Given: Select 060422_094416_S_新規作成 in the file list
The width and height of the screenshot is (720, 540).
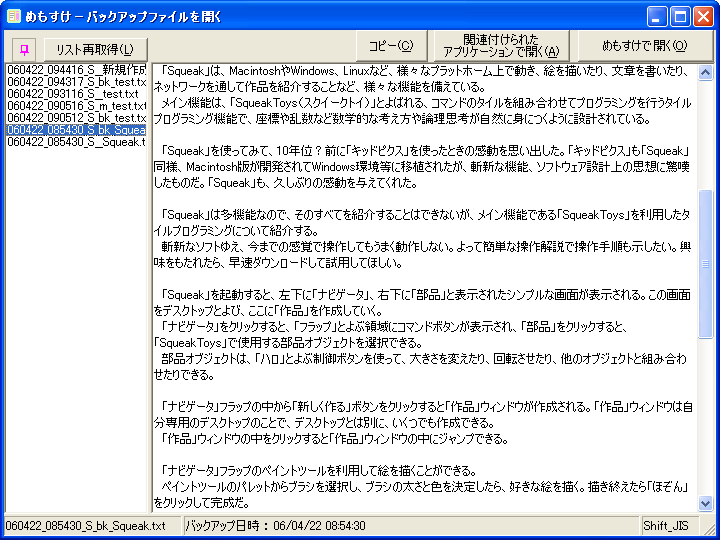Looking at the screenshot, I should pyautogui.click(x=76, y=70).
